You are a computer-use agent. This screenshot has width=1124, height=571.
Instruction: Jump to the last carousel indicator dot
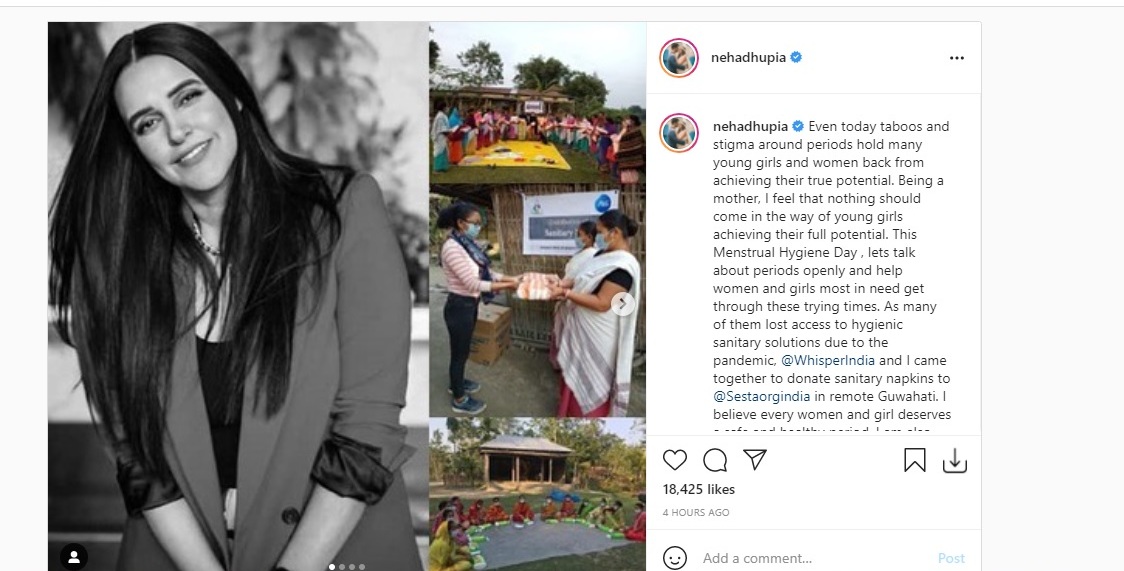coord(362,567)
